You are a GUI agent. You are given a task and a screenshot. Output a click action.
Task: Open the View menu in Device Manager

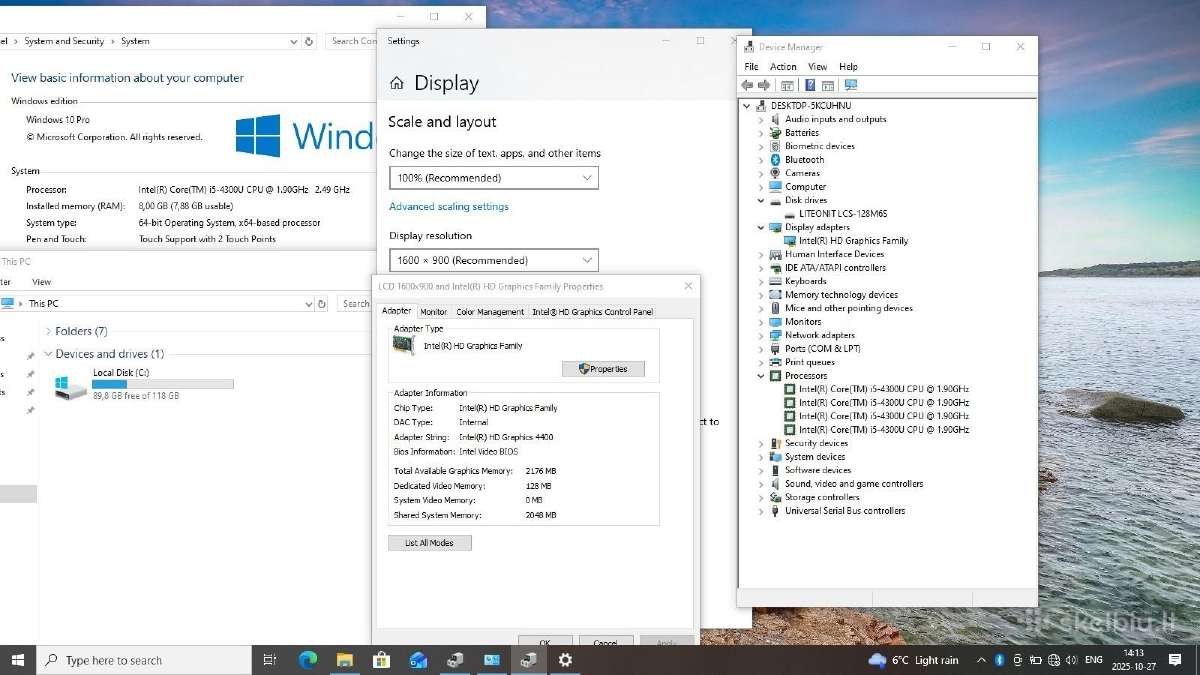pyautogui.click(x=817, y=67)
